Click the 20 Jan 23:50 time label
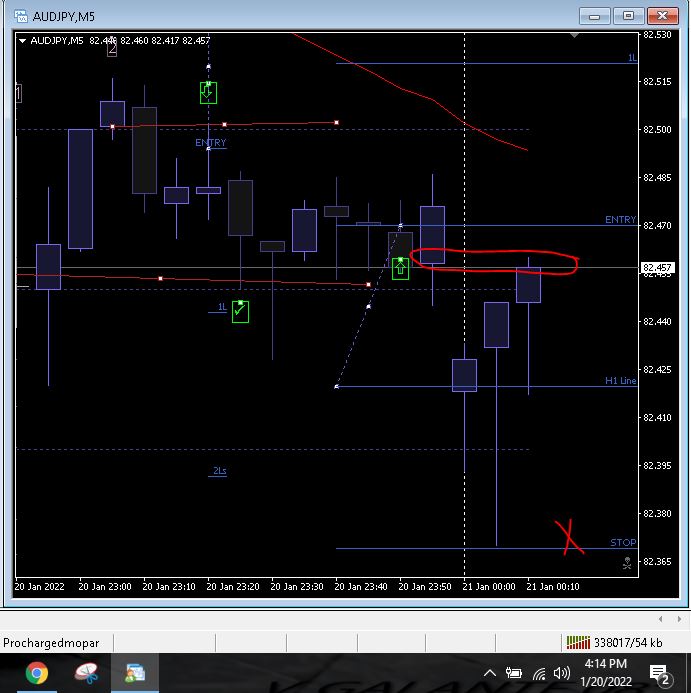 [424, 586]
